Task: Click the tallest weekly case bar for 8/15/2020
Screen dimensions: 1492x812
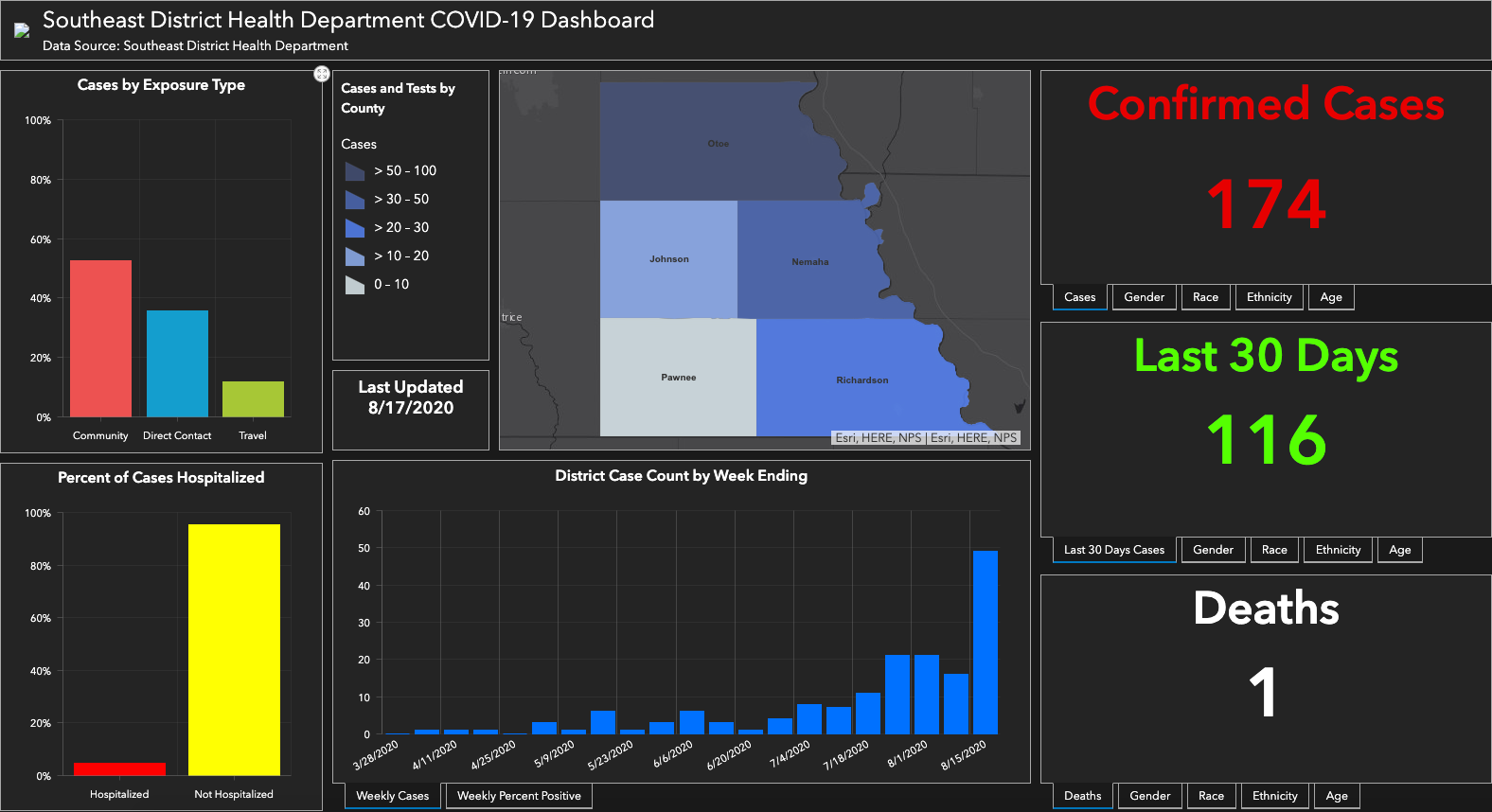Action: click(x=985, y=642)
